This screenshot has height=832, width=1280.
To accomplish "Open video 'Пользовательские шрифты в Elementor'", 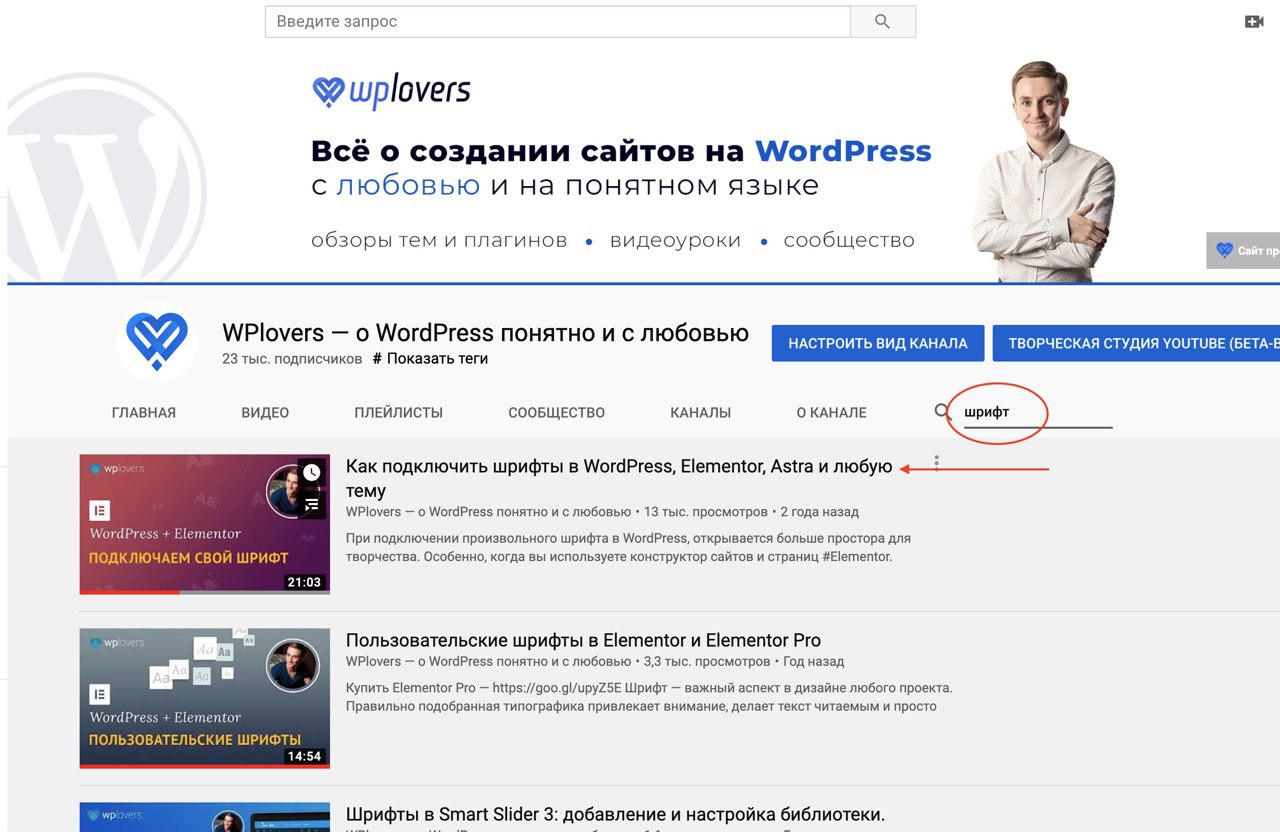I will (583, 640).
